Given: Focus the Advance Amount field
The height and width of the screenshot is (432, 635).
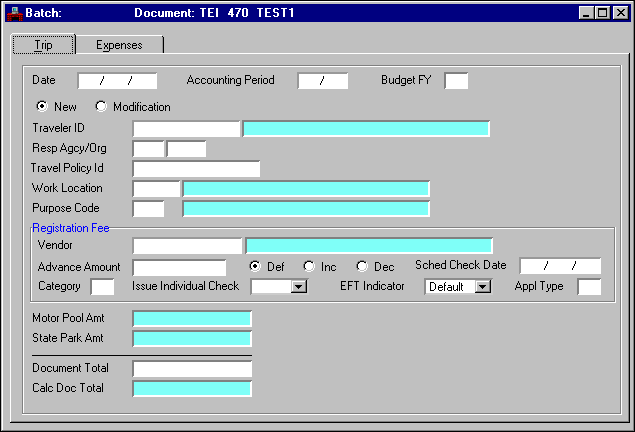Looking at the screenshot, I should pyautogui.click(x=179, y=267).
